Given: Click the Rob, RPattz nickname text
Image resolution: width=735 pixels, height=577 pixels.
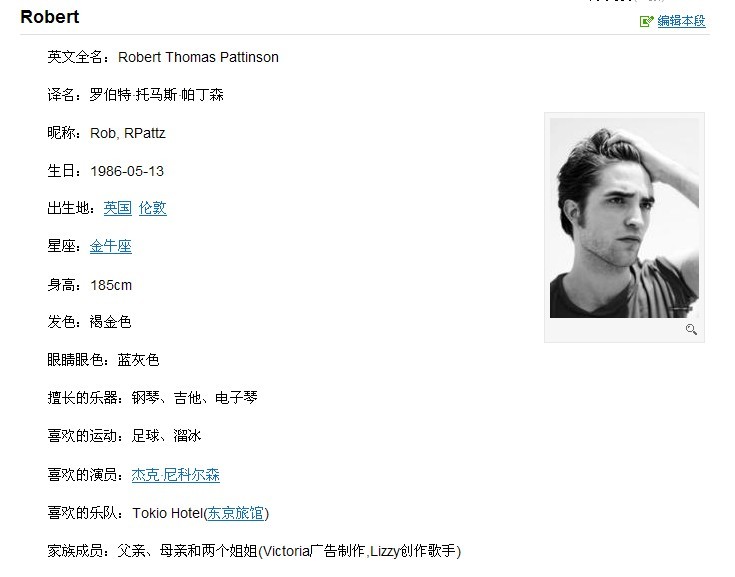Looking at the screenshot, I should 128,133.
